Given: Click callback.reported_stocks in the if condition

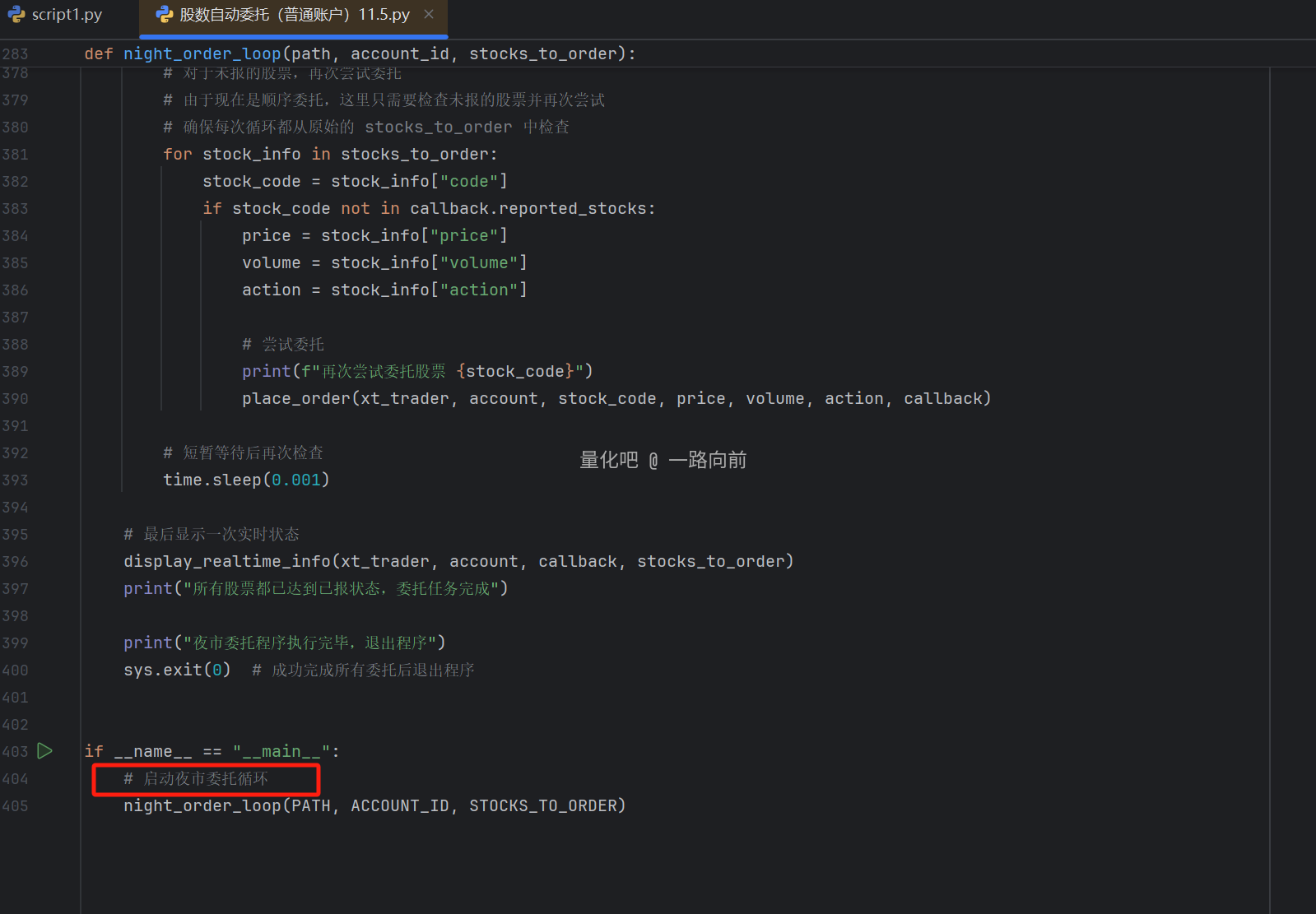Looking at the screenshot, I should pos(531,208).
